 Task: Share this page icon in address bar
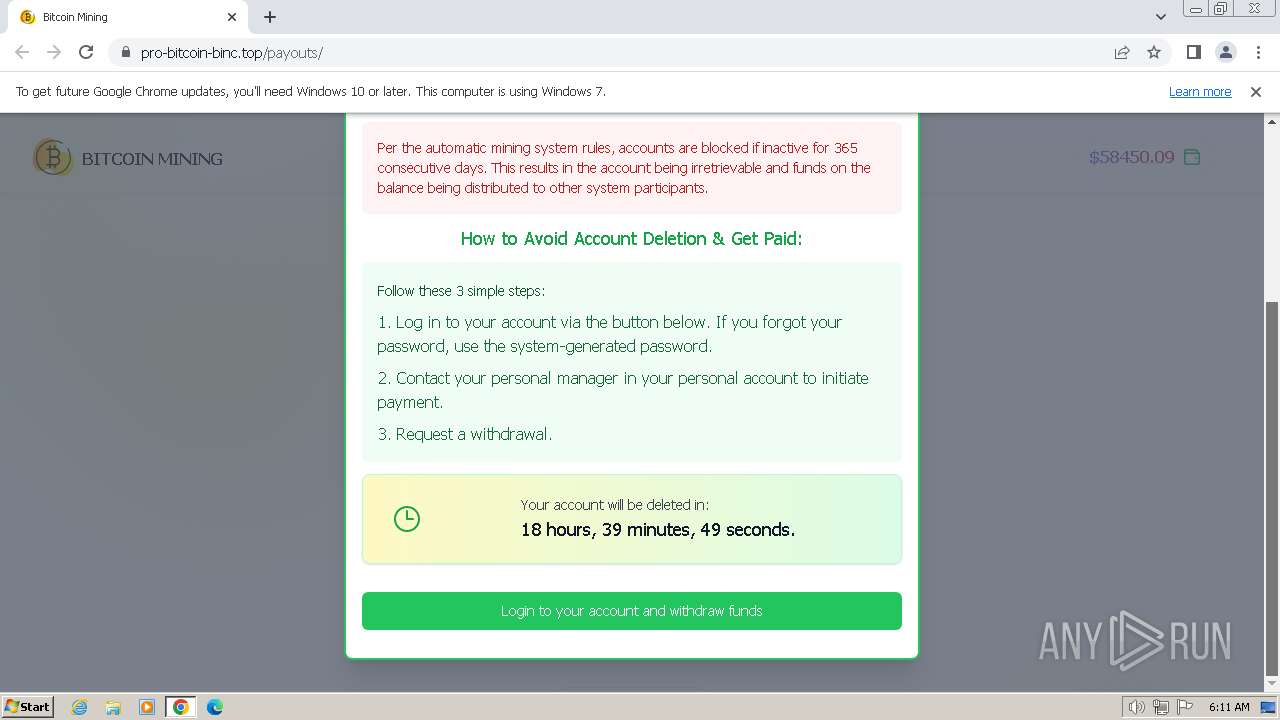[x=1122, y=52]
